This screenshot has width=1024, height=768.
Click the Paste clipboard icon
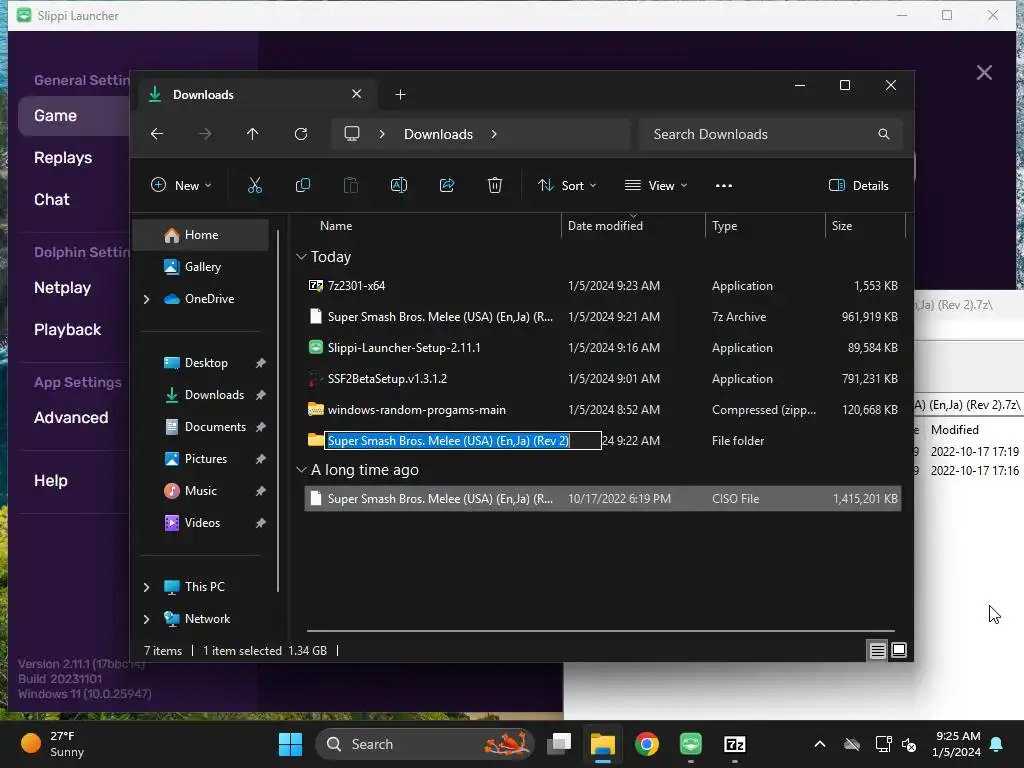[351, 185]
